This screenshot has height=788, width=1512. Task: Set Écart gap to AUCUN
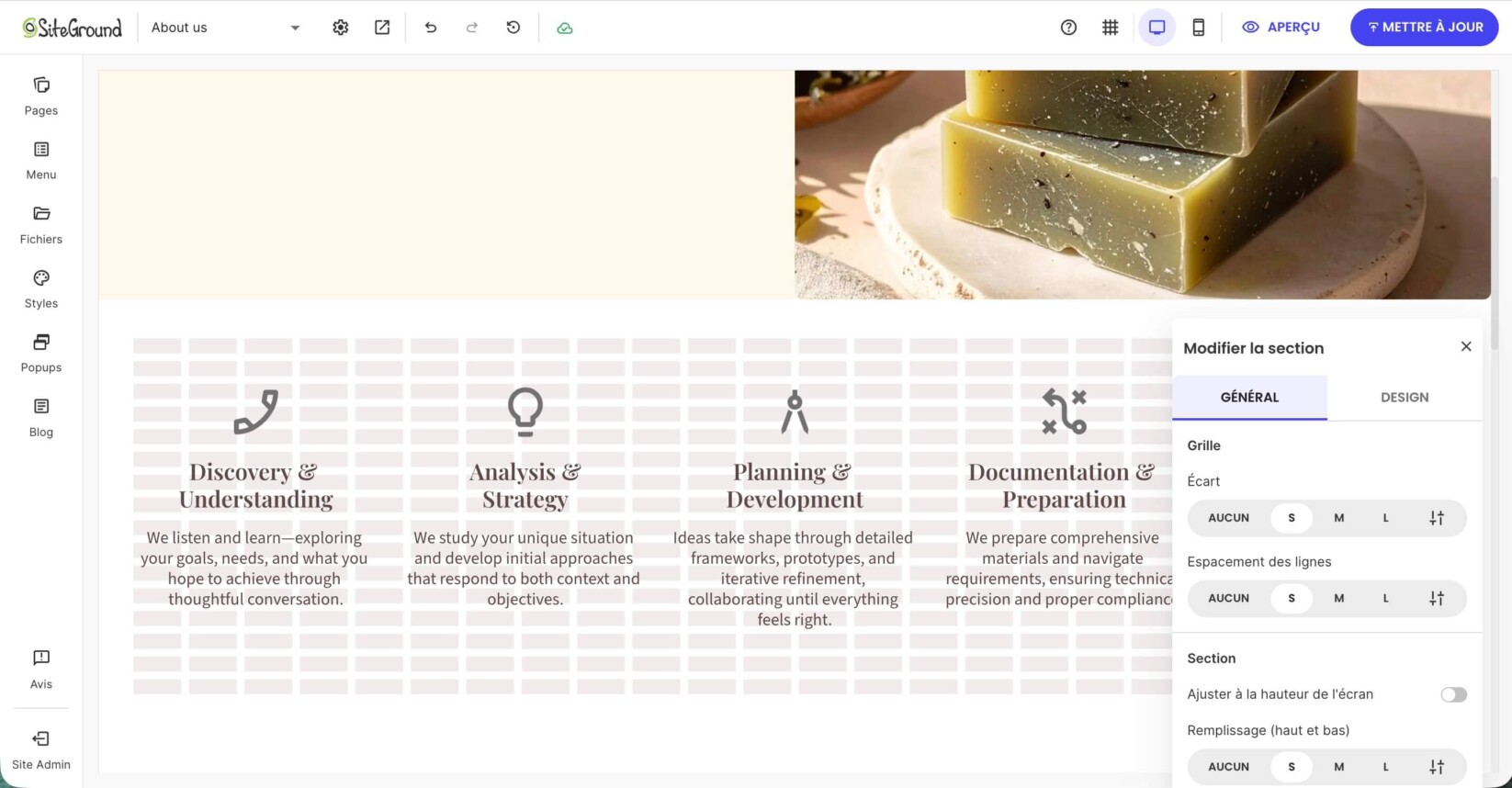1229,518
